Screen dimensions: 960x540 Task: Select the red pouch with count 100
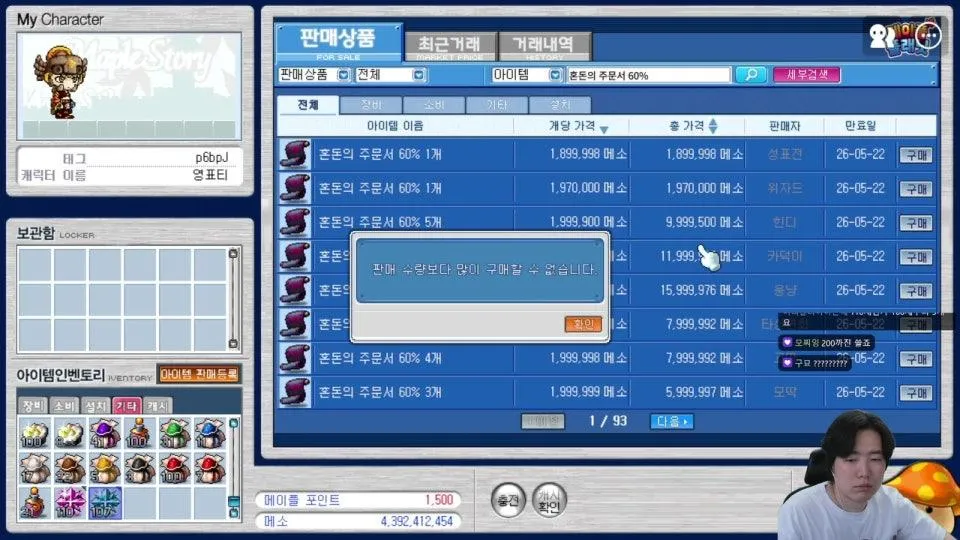coord(174,468)
